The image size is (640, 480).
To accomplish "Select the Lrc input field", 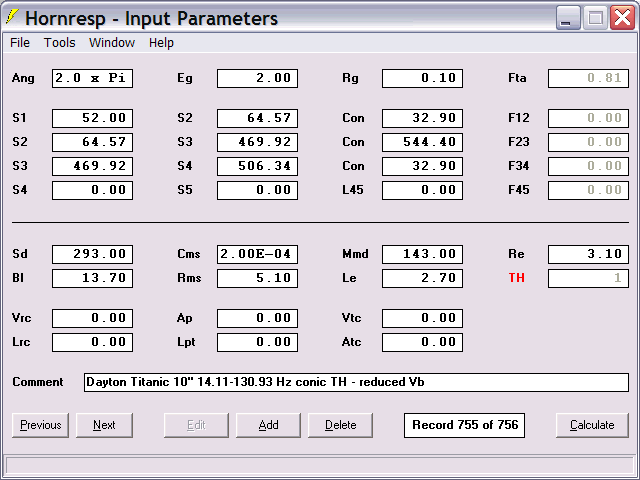I will point(92,342).
